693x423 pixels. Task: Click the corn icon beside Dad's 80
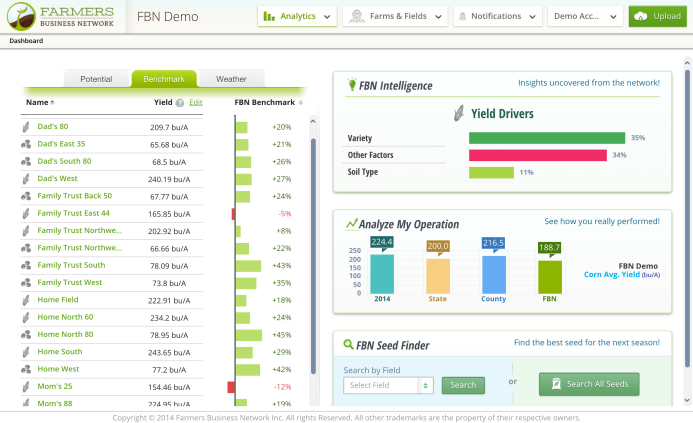pyautogui.click(x=26, y=127)
